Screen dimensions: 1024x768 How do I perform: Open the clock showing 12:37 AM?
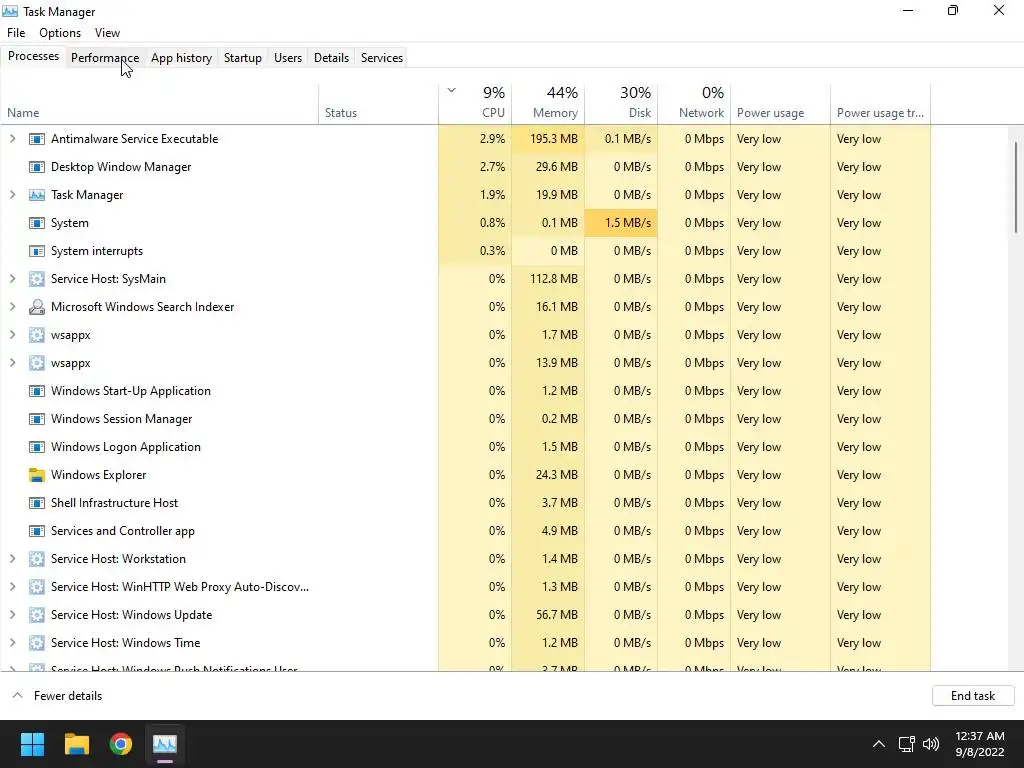(x=980, y=744)
